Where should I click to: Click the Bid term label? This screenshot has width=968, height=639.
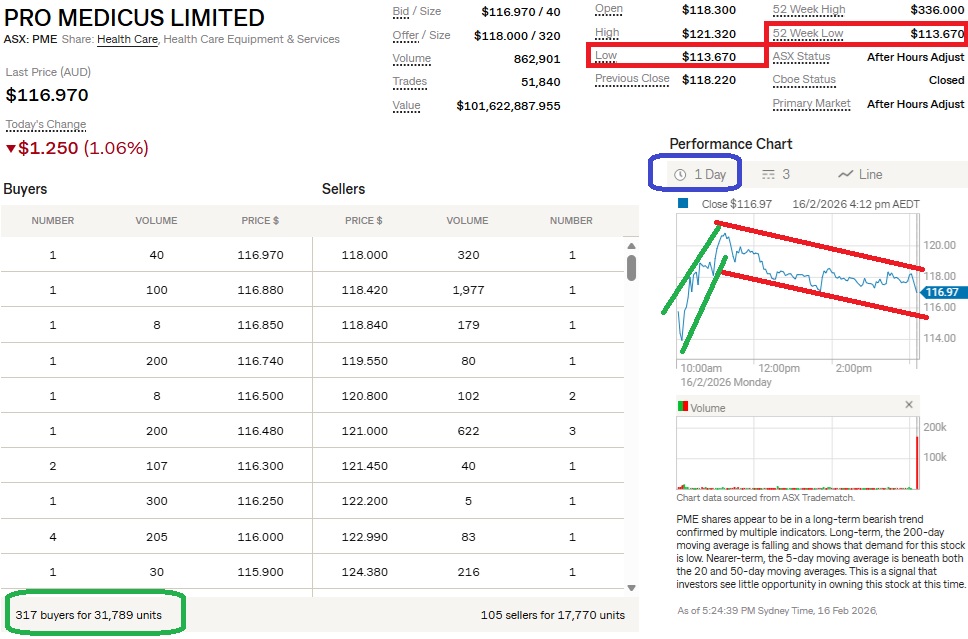coord(401,10)
